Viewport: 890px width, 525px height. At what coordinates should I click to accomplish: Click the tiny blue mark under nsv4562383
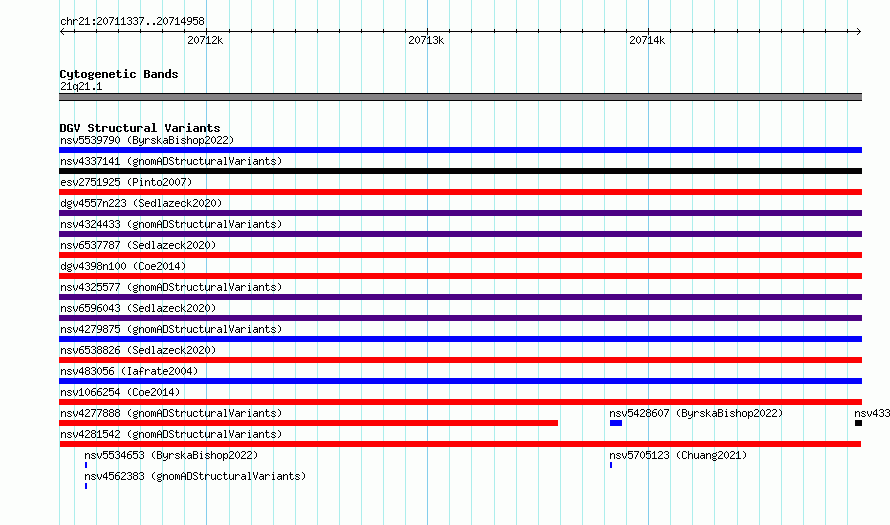point(86,486)
